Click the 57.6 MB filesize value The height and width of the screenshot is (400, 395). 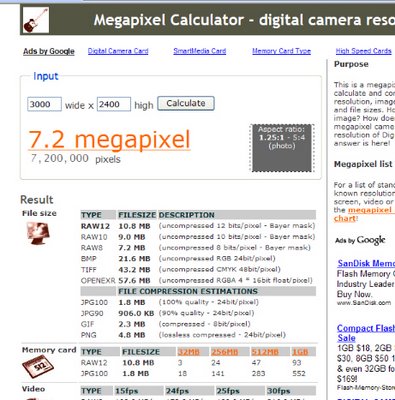coord(134,281)
